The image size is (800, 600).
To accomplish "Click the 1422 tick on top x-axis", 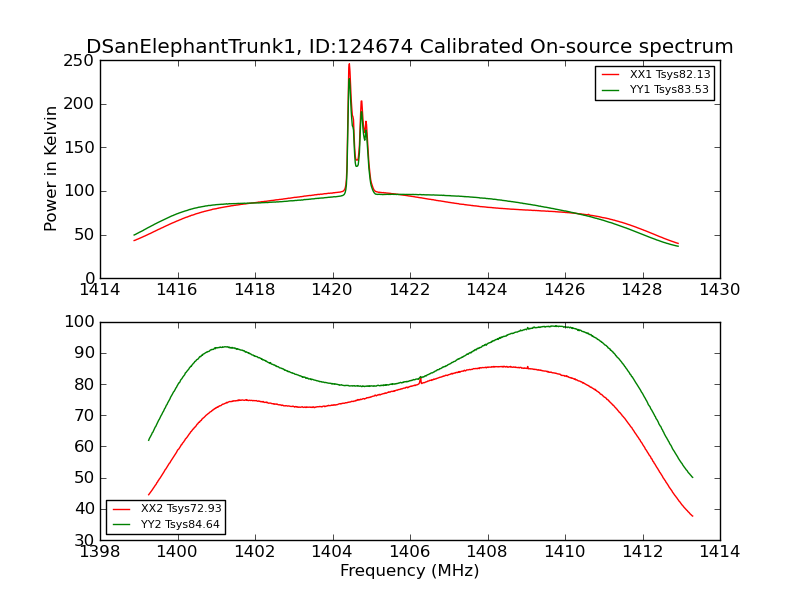I will [x=410, y=290].
